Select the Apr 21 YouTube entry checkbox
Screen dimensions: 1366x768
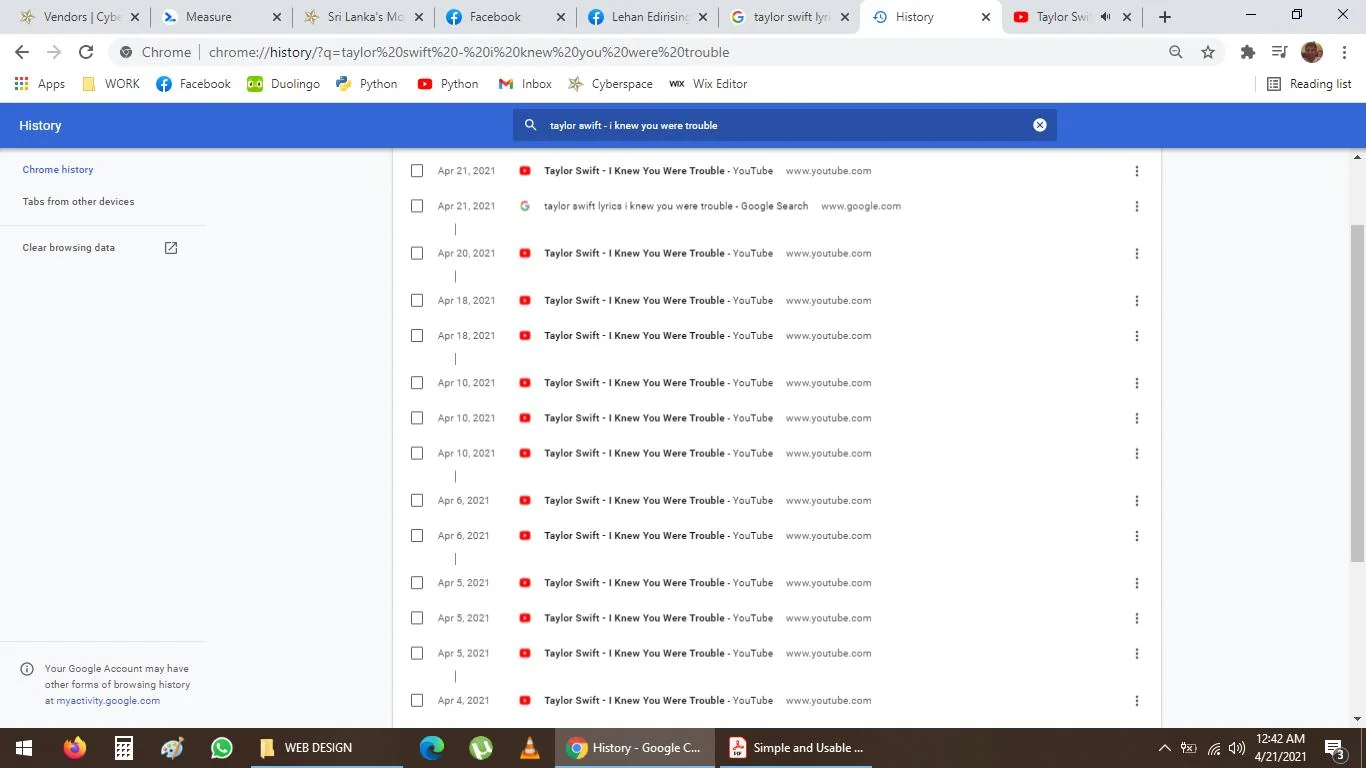click(417, 171)
